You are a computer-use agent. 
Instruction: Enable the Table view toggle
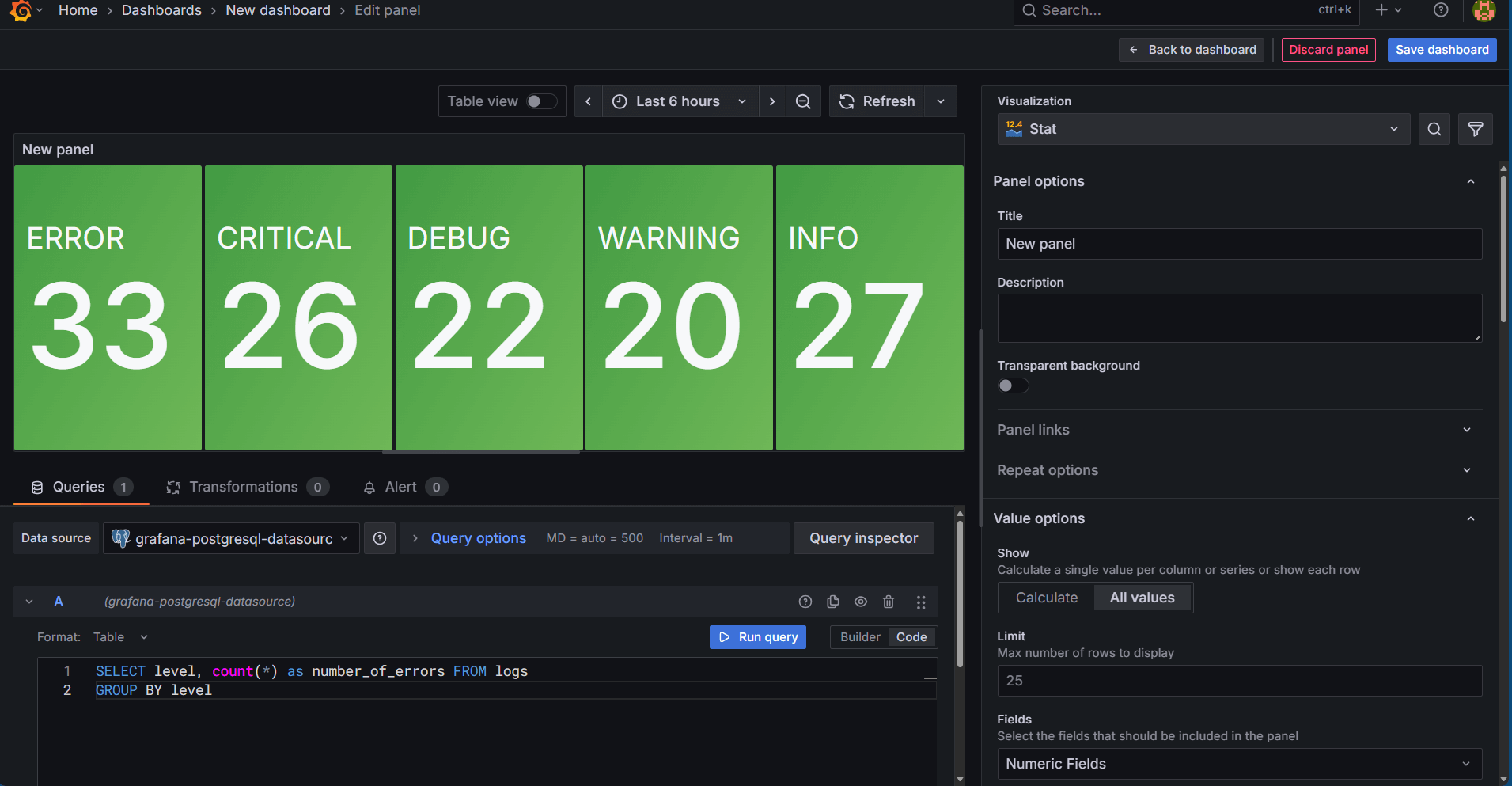tap(541, 101)
